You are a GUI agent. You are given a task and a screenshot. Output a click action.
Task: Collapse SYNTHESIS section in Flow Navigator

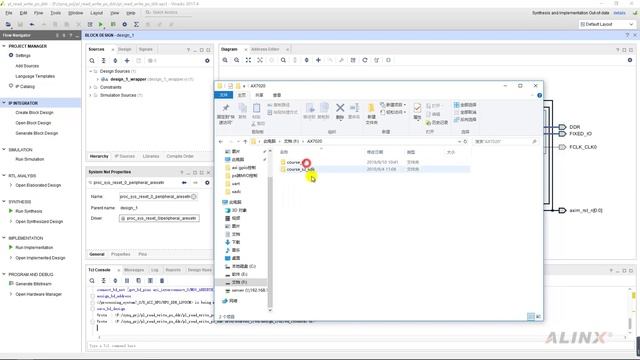pyautogui.click(x=4, y=202)
